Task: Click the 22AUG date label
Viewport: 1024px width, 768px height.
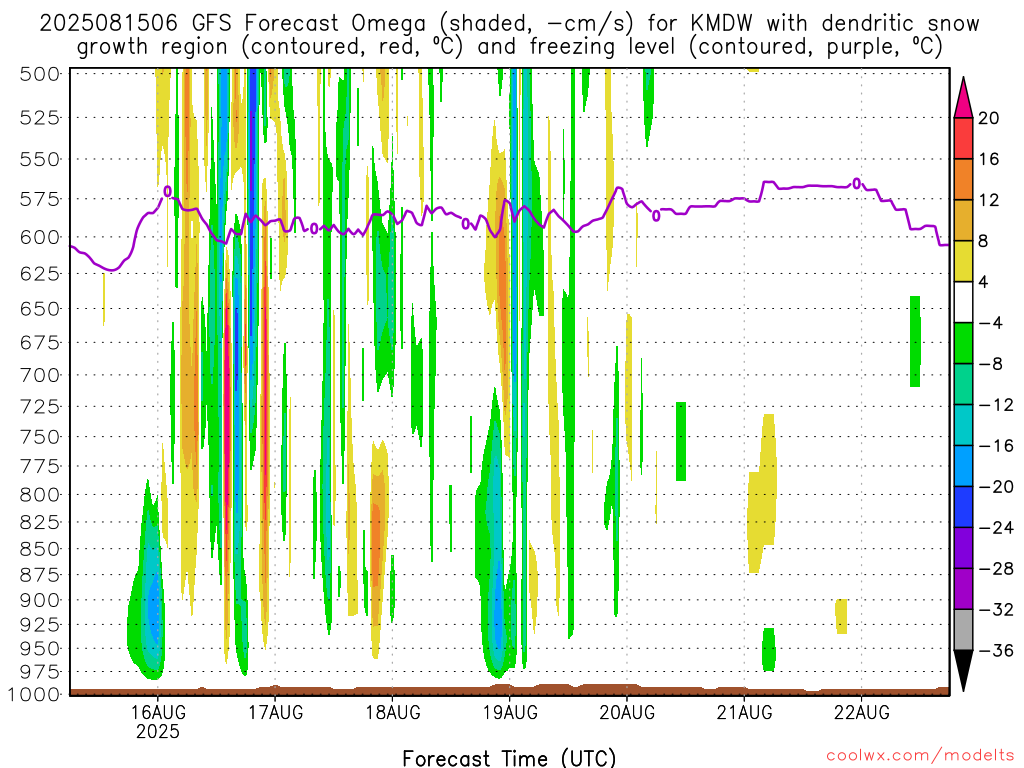Action: (x=861, y=712)
